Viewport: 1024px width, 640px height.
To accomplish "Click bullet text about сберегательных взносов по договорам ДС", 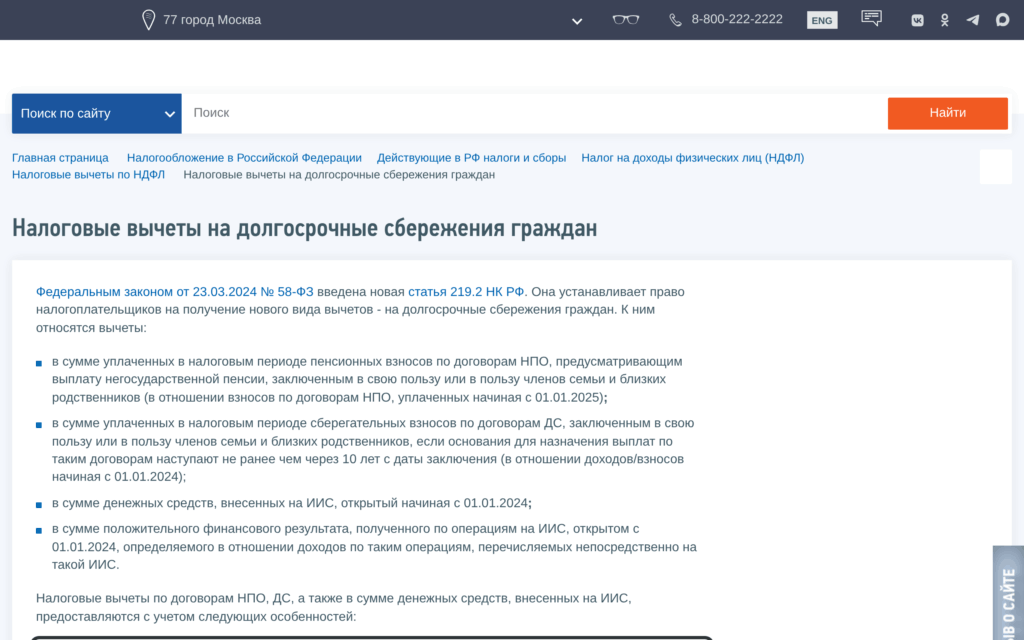I will pos(373,450).
